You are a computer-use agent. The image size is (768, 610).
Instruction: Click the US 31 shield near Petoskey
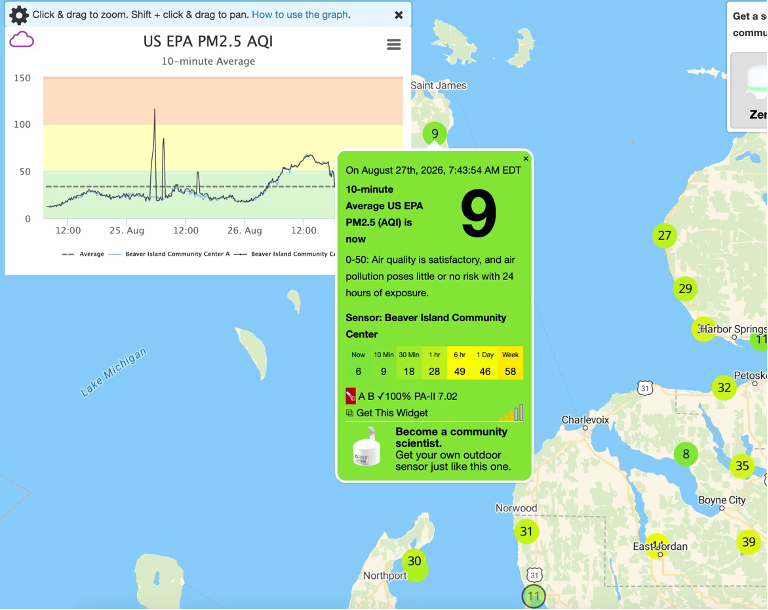point(646,388)
